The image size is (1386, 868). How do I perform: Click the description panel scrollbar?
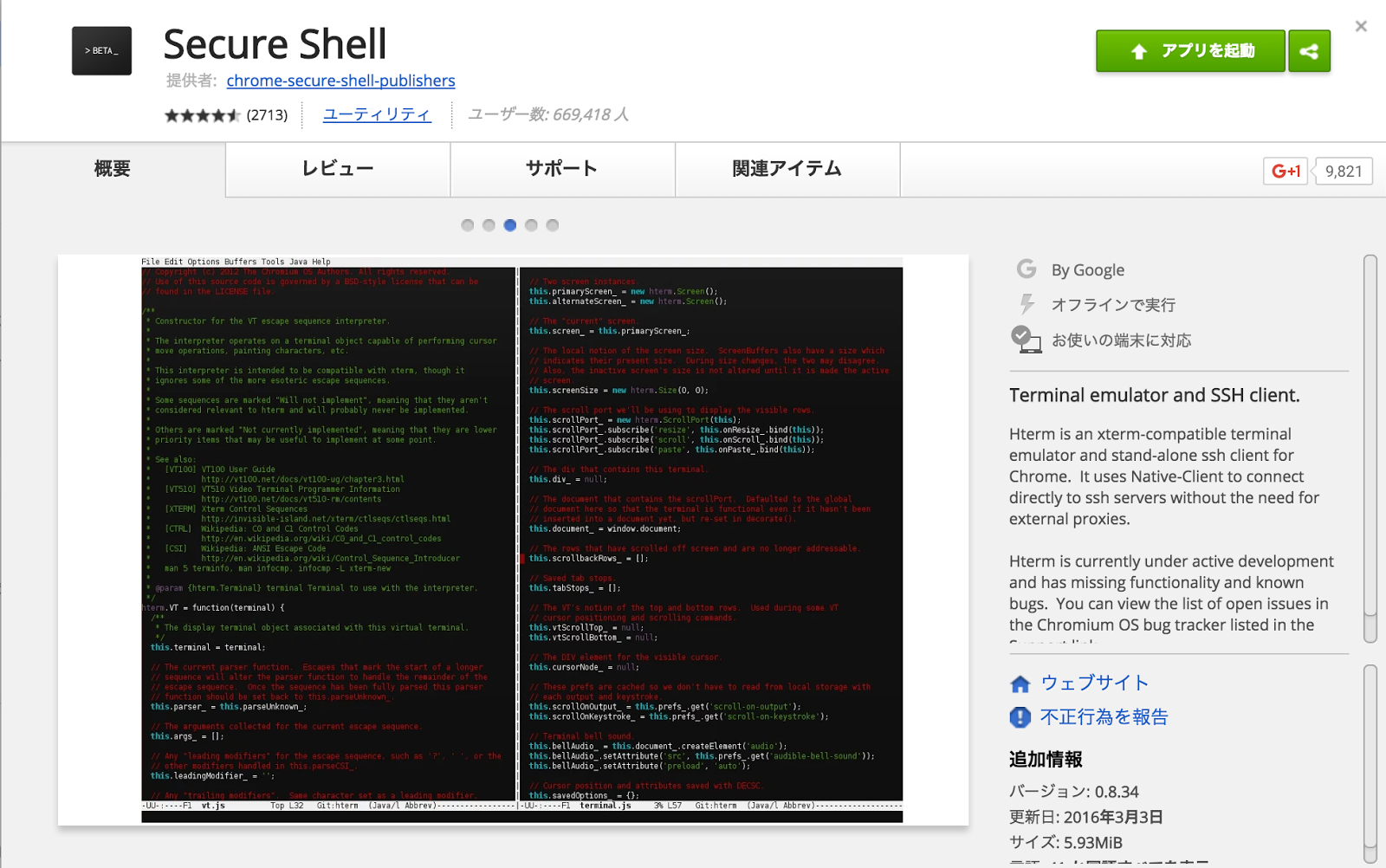pyautogui.click(x=1370, y=449)
